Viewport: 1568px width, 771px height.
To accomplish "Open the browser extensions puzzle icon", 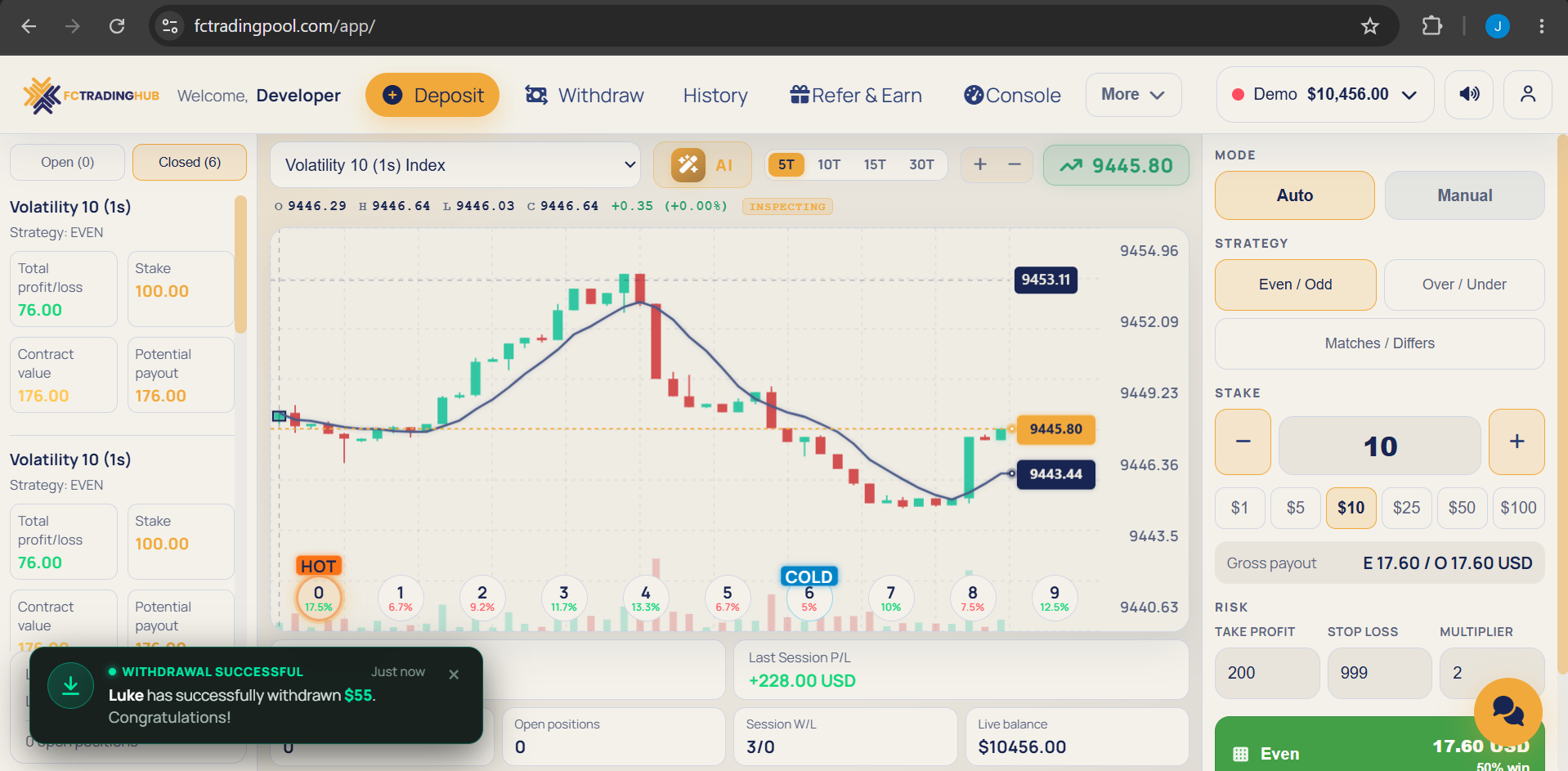I will (1432, 26).
